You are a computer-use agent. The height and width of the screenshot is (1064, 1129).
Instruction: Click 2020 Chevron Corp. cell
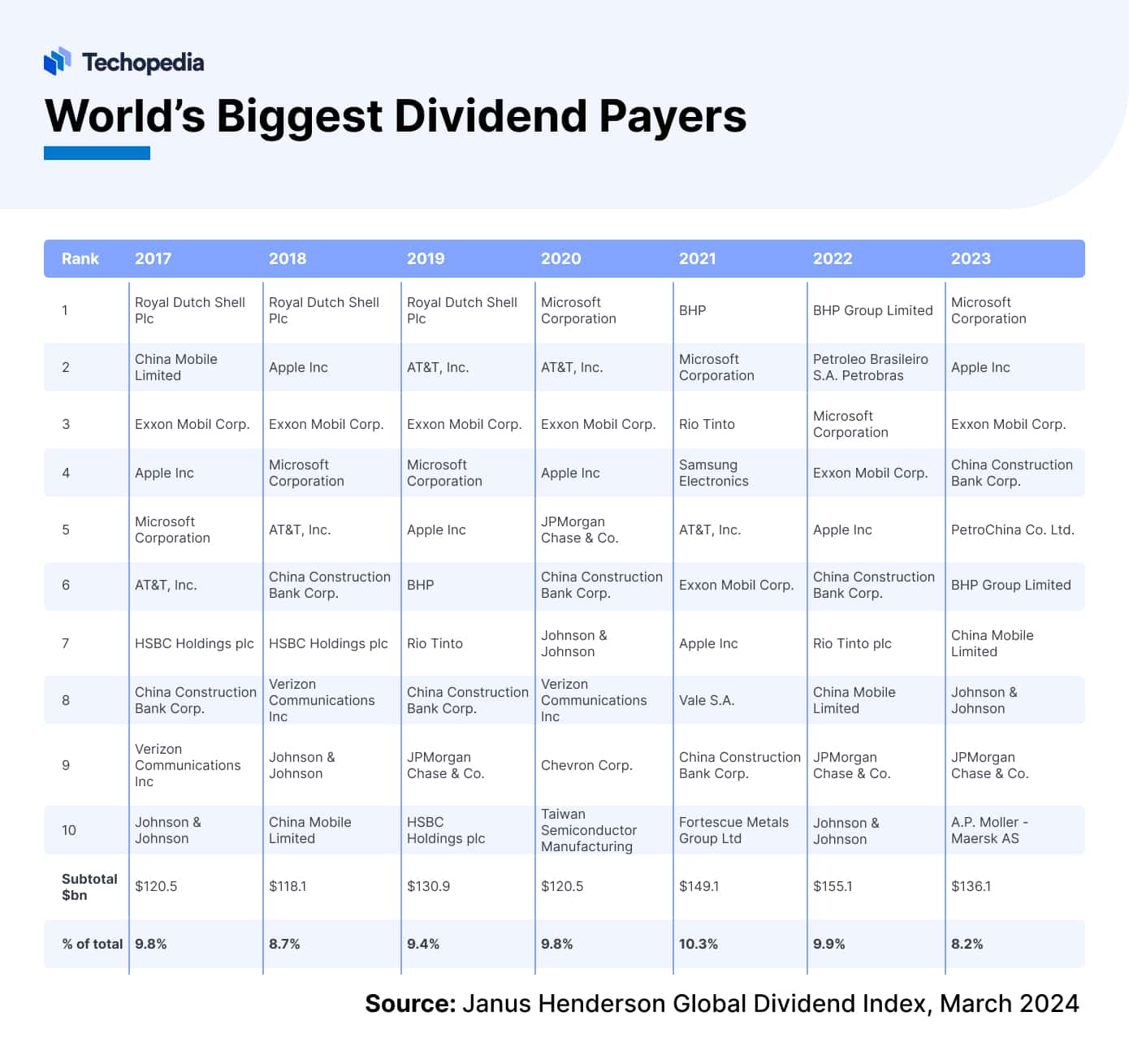coord(586,765)
